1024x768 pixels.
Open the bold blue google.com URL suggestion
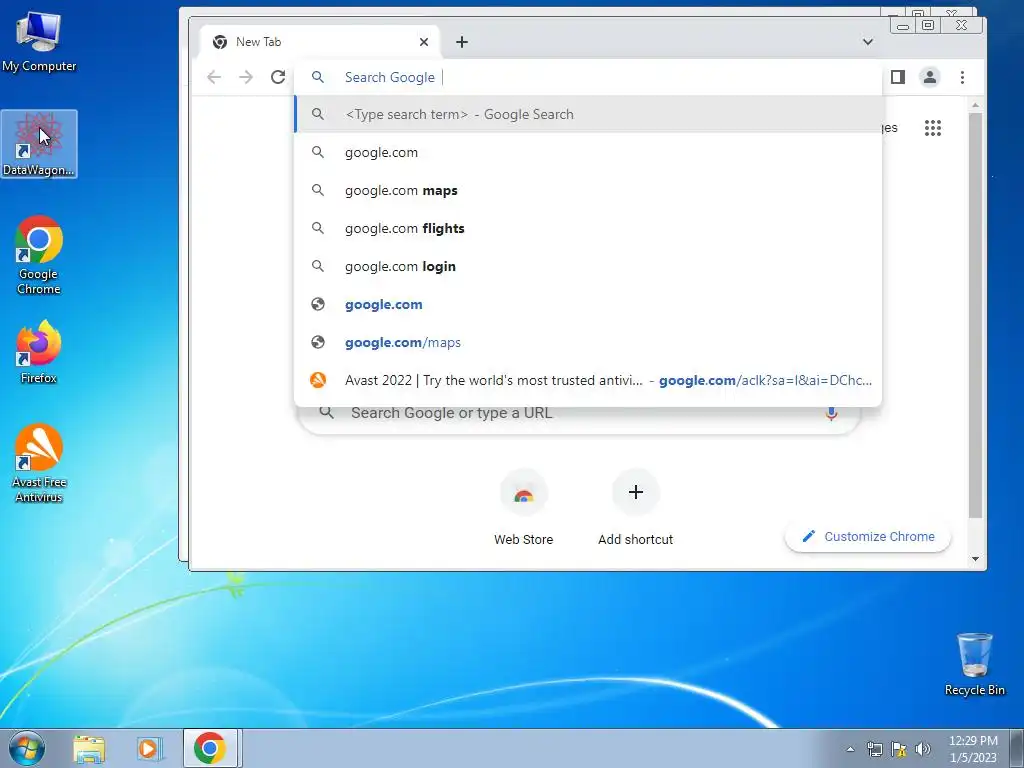588,304
